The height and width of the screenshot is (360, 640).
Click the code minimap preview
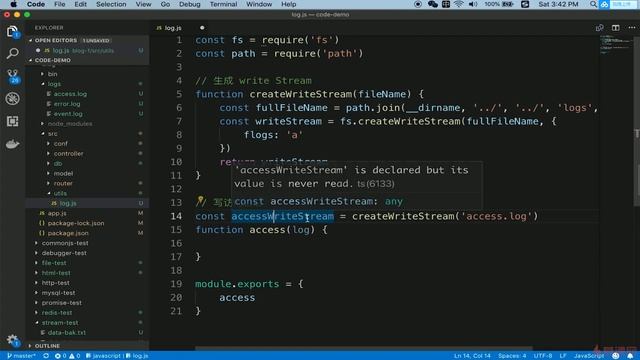click(616, 44)
